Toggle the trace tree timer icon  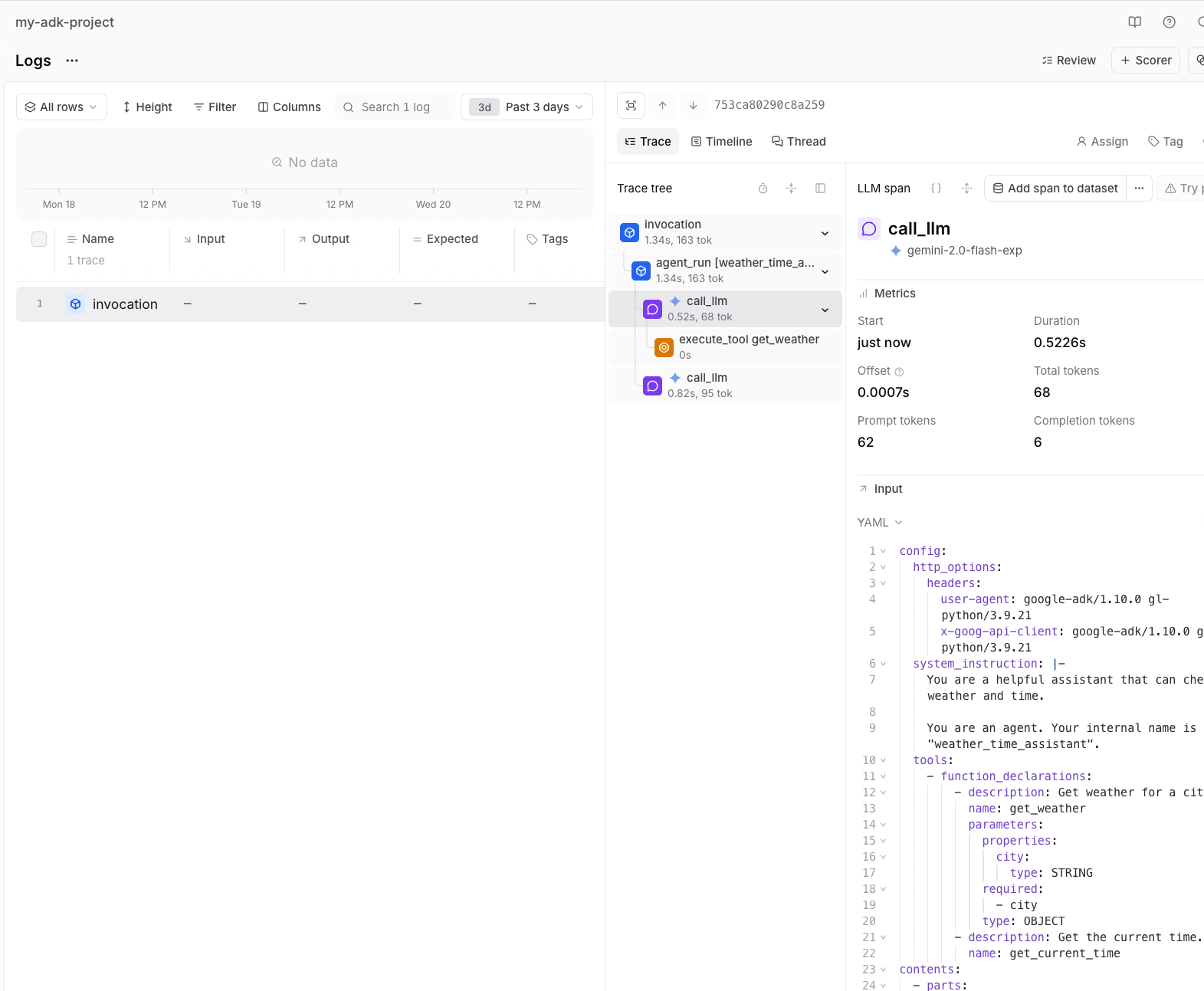click(763, 189)
